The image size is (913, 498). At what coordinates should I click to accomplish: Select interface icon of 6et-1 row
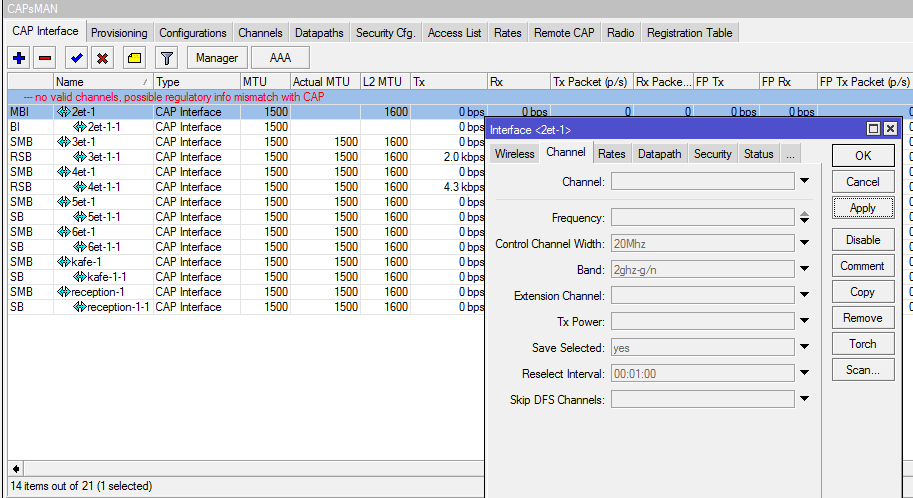tap(63, 232)
